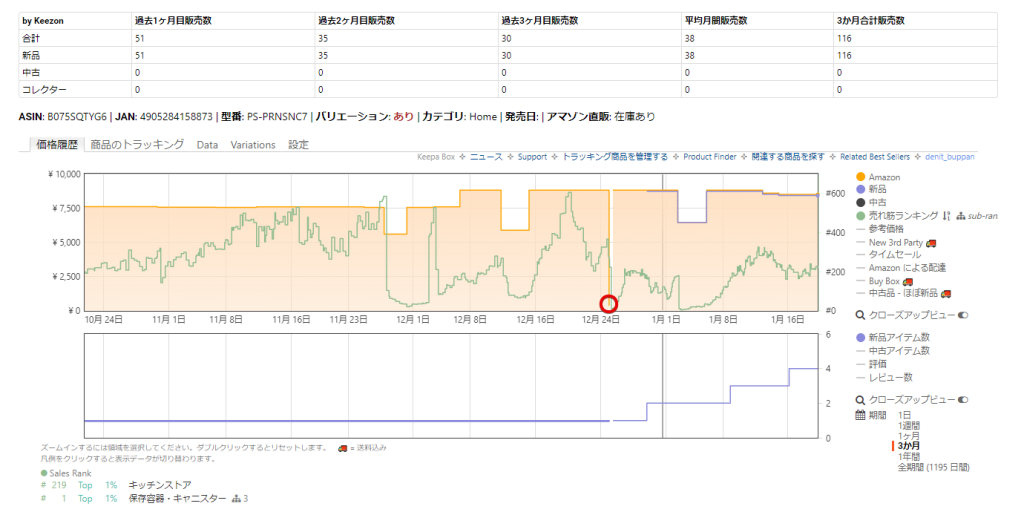Toggle 新品アイテム数 legend entry
Image resolution: width=1024 pixels, height=512 pixels.
coord(898,337)
